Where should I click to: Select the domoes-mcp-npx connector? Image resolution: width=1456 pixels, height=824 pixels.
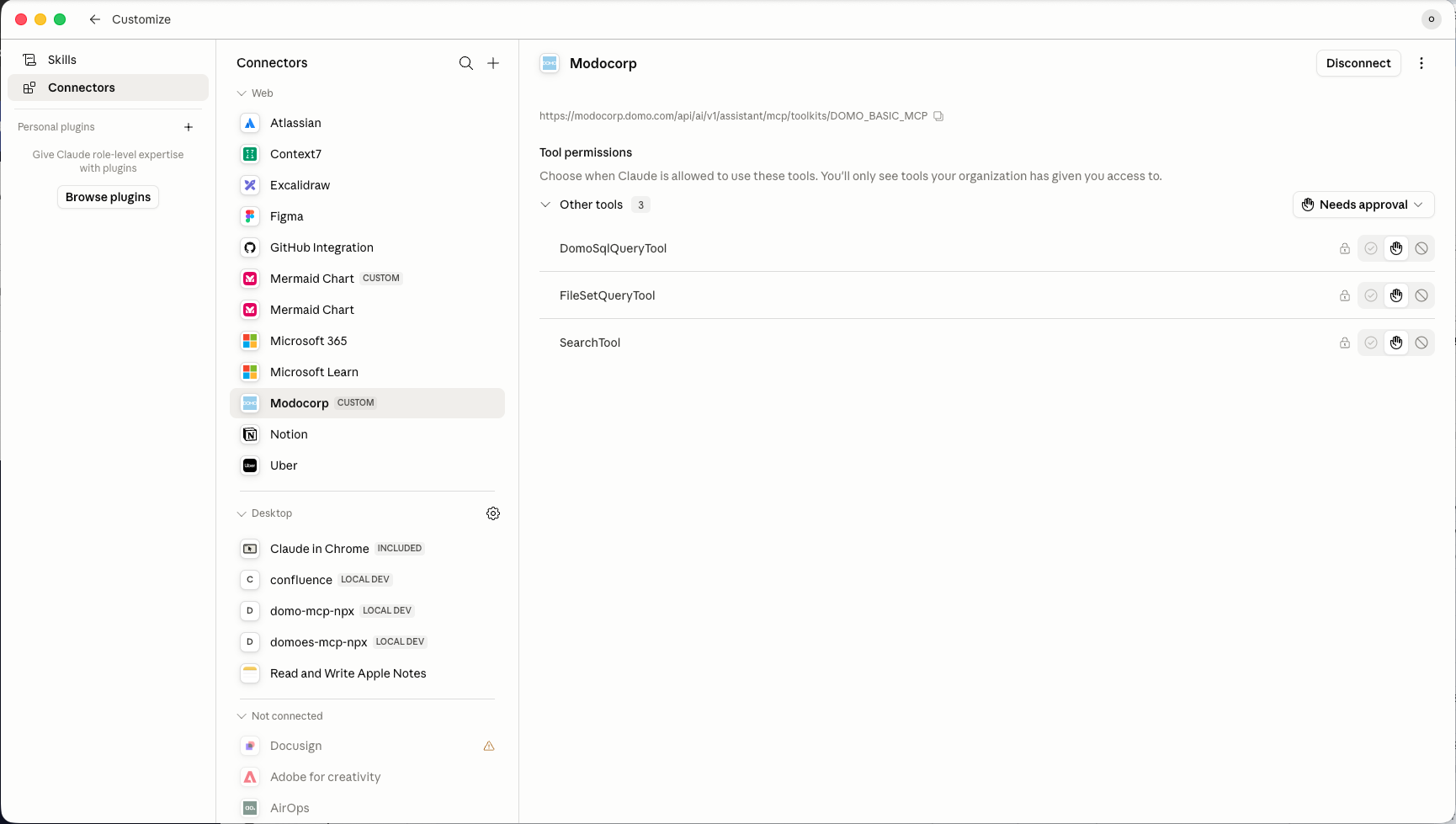[x=367, y=642]
